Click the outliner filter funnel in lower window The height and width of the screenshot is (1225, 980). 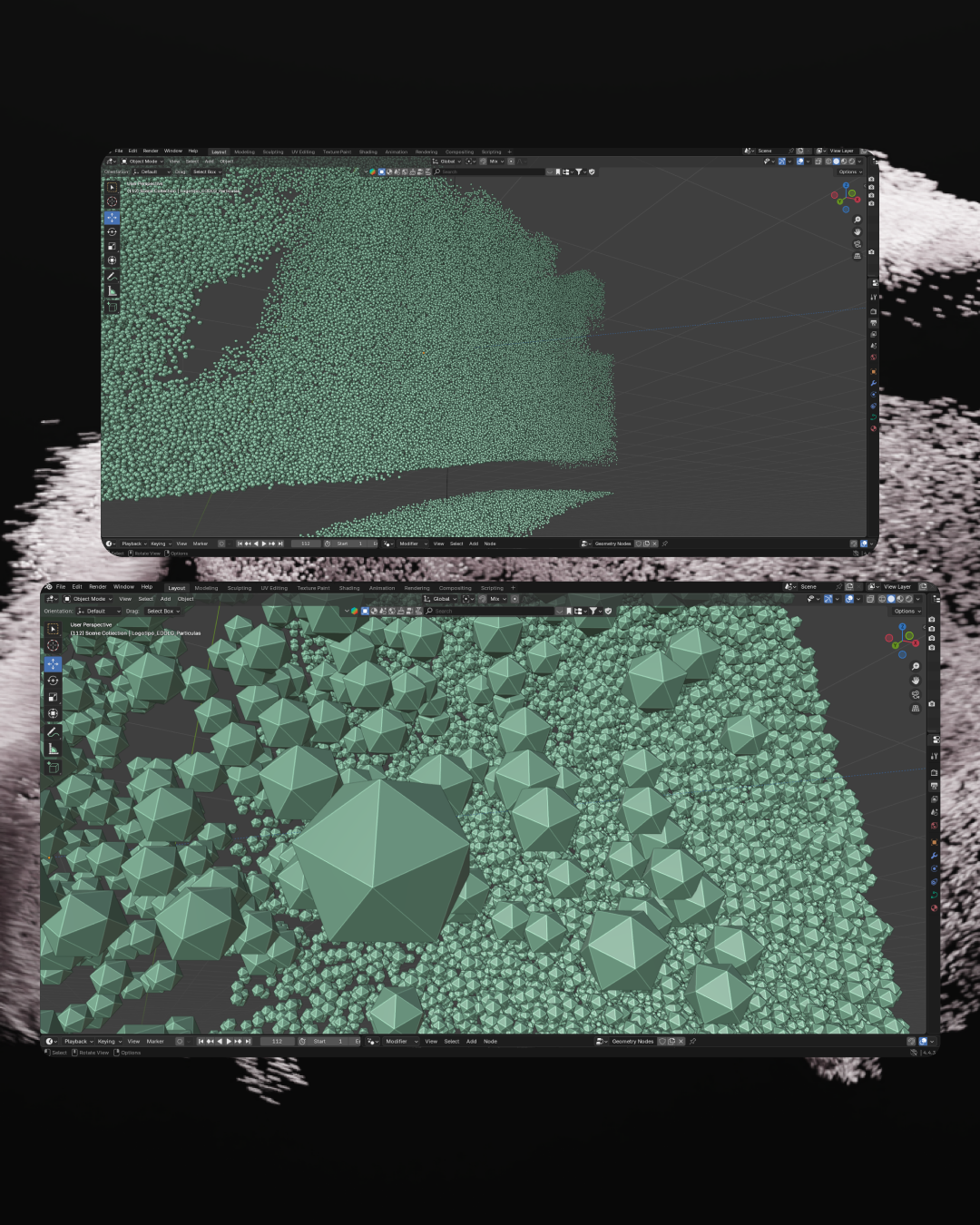pos(593,611)
